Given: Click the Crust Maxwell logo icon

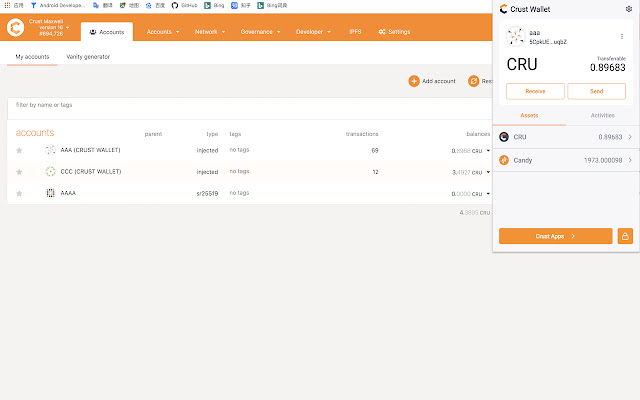Looking at the screenshot, I should coord(16,26).
